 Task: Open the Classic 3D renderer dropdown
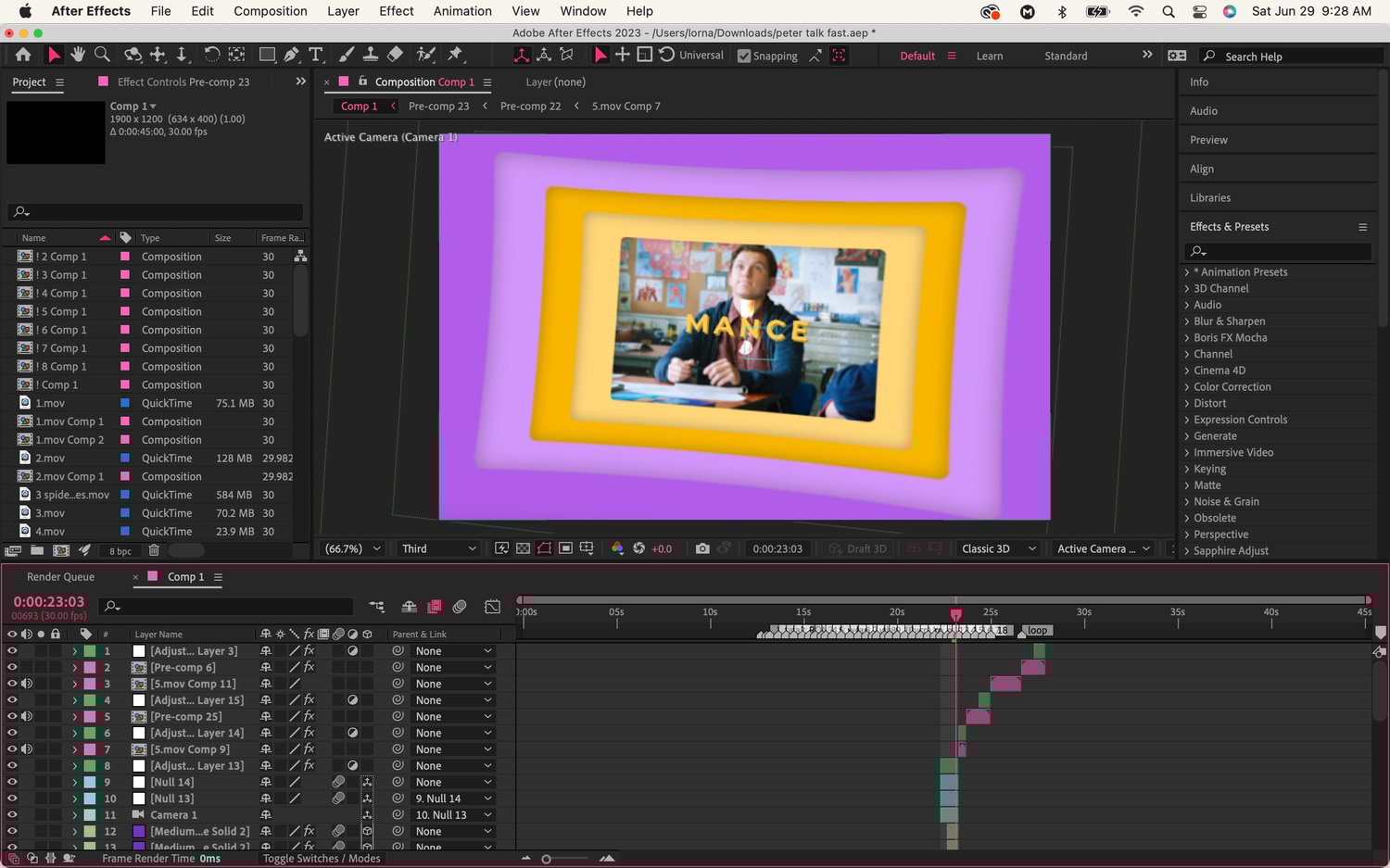(999, 548)
